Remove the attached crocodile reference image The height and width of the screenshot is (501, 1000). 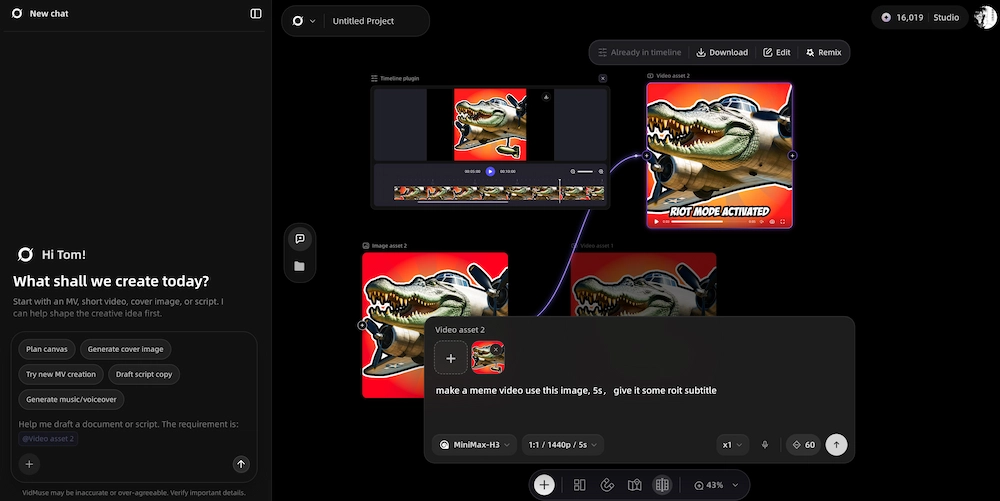(496, 349)
